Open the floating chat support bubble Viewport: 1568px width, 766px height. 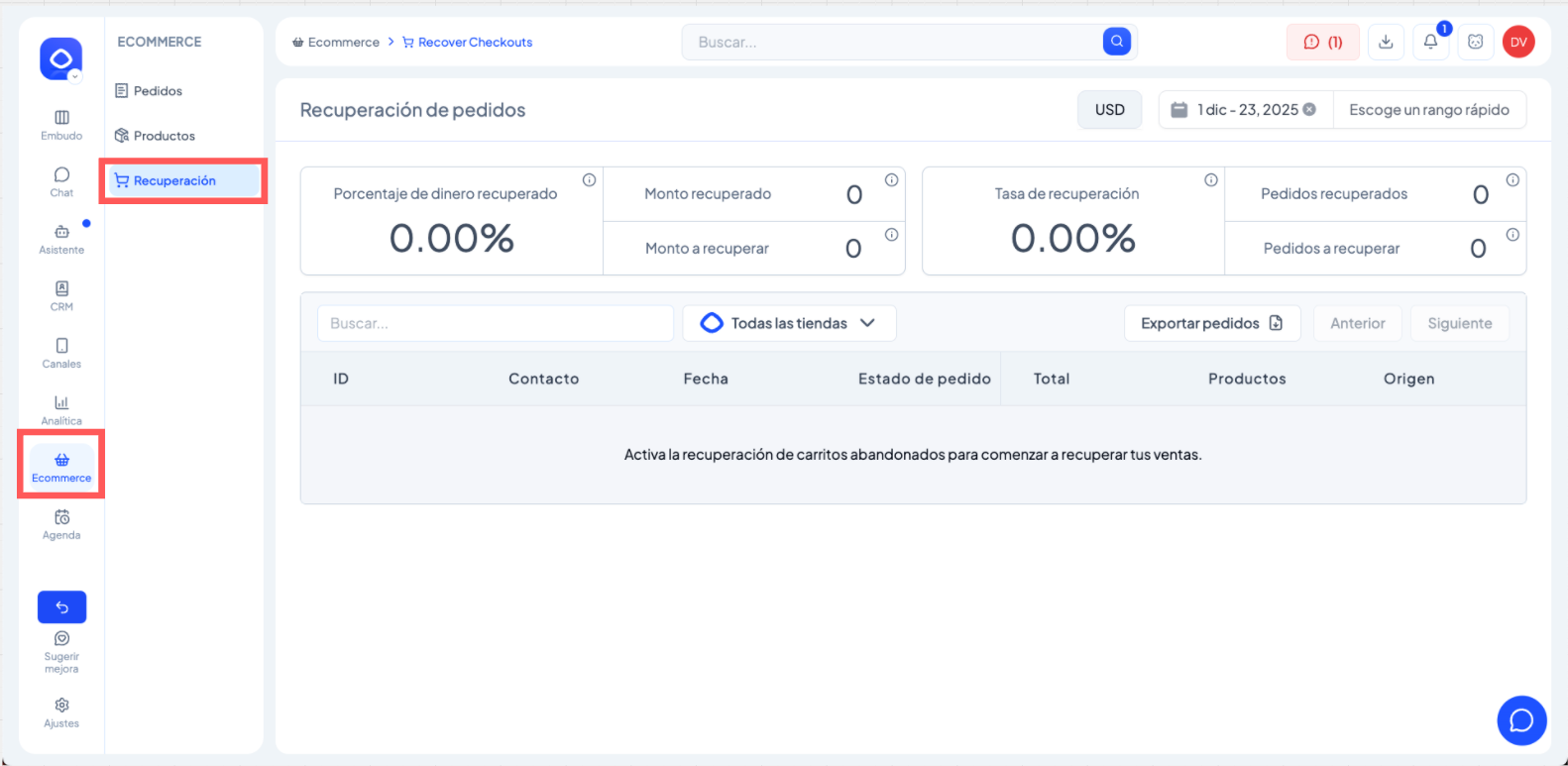pos(1521,720)
